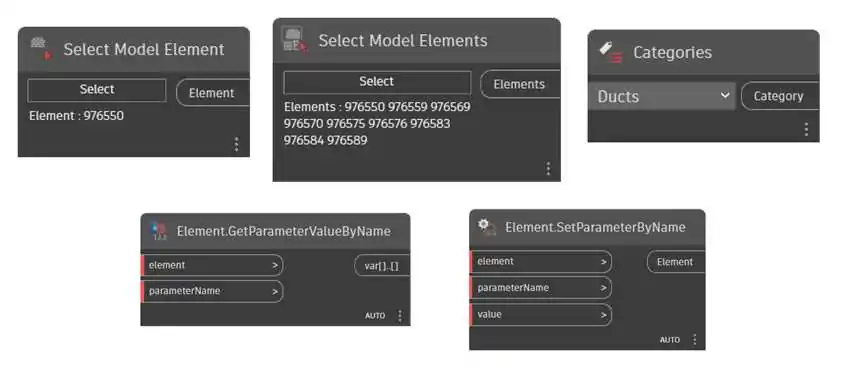841x371 pixels.
Task: Click the '976584 976589' text line
Action: [326, 140]
